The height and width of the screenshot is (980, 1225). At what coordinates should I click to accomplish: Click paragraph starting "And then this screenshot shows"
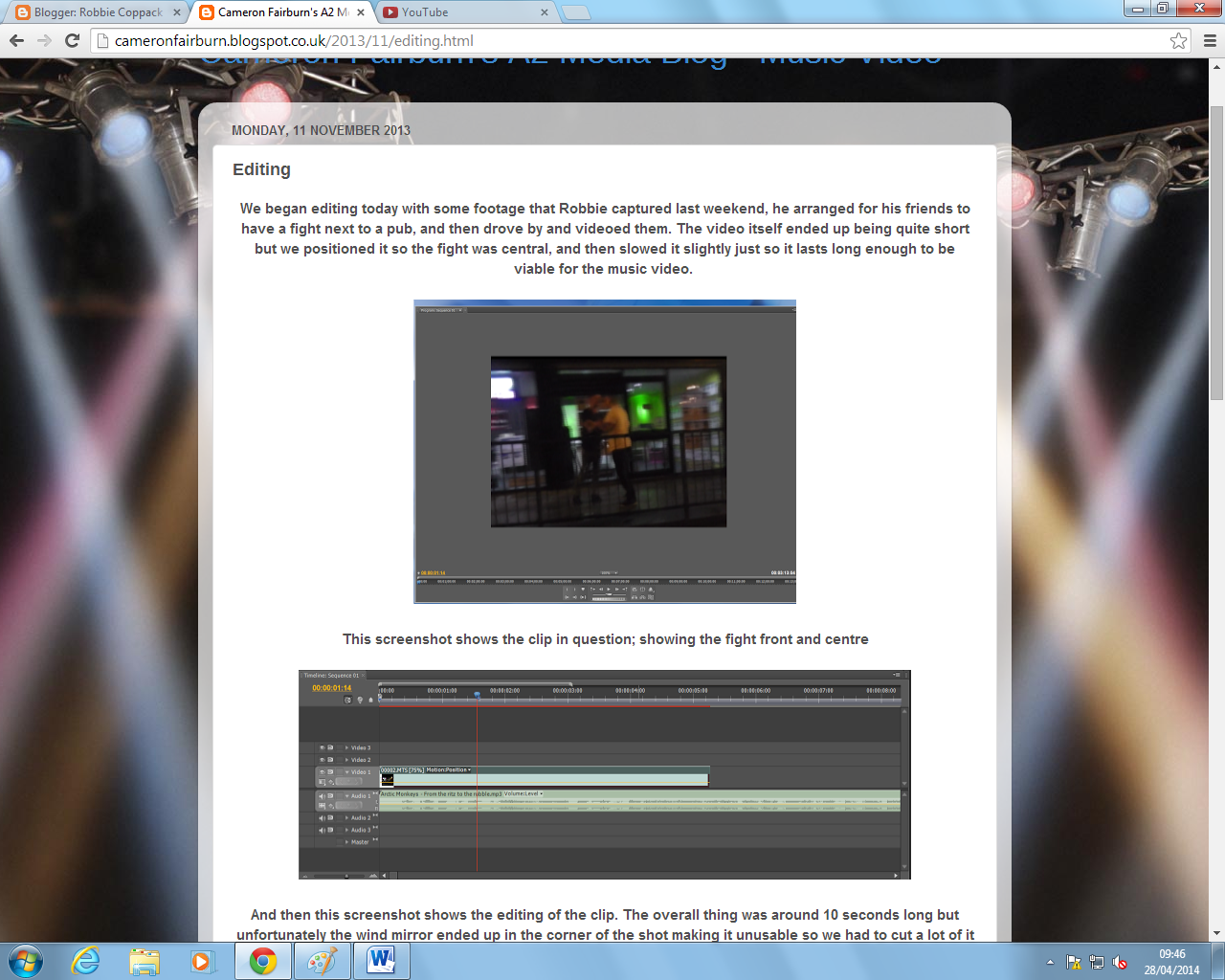605,924
